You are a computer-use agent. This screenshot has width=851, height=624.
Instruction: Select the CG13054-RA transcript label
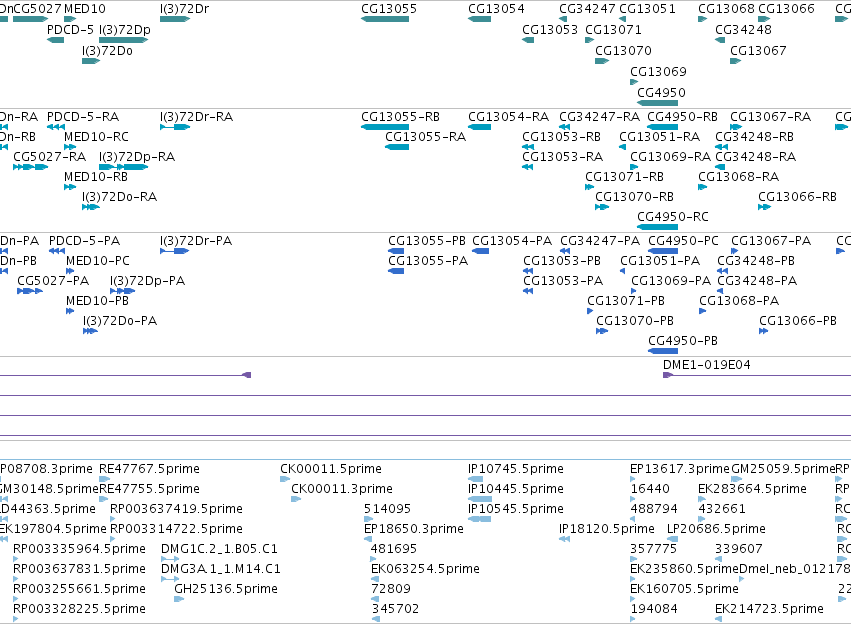[509, 117]
